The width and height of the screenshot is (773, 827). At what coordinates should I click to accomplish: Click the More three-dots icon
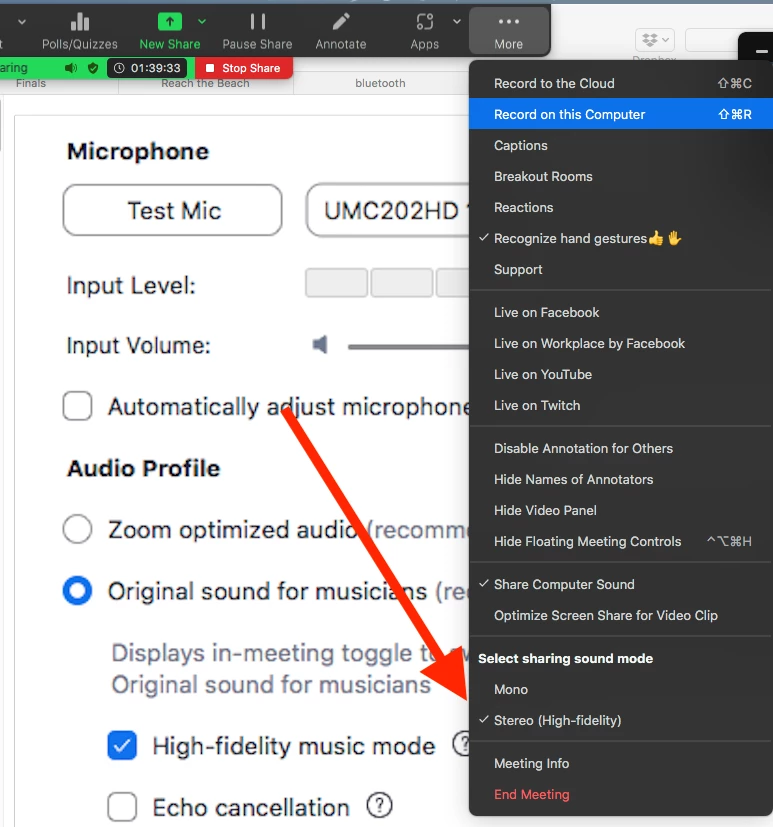(508, 22)
